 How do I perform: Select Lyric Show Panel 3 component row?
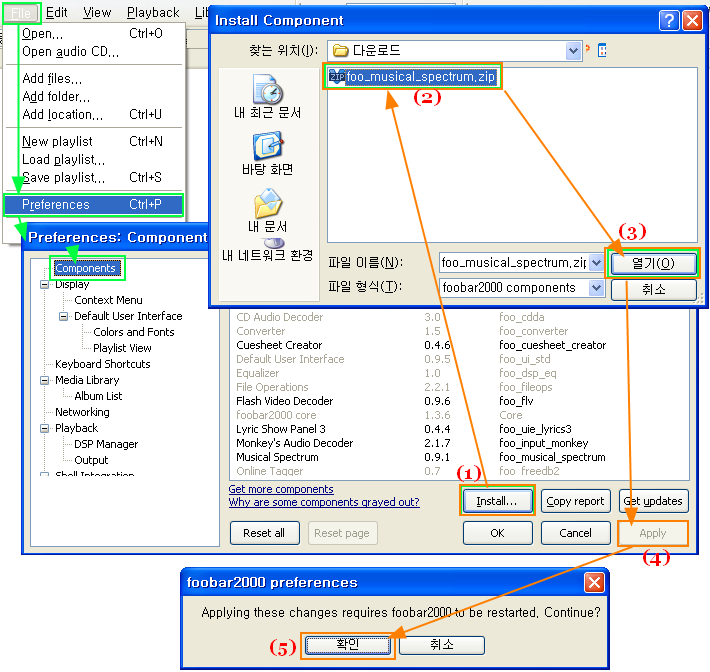coord(459,429)
